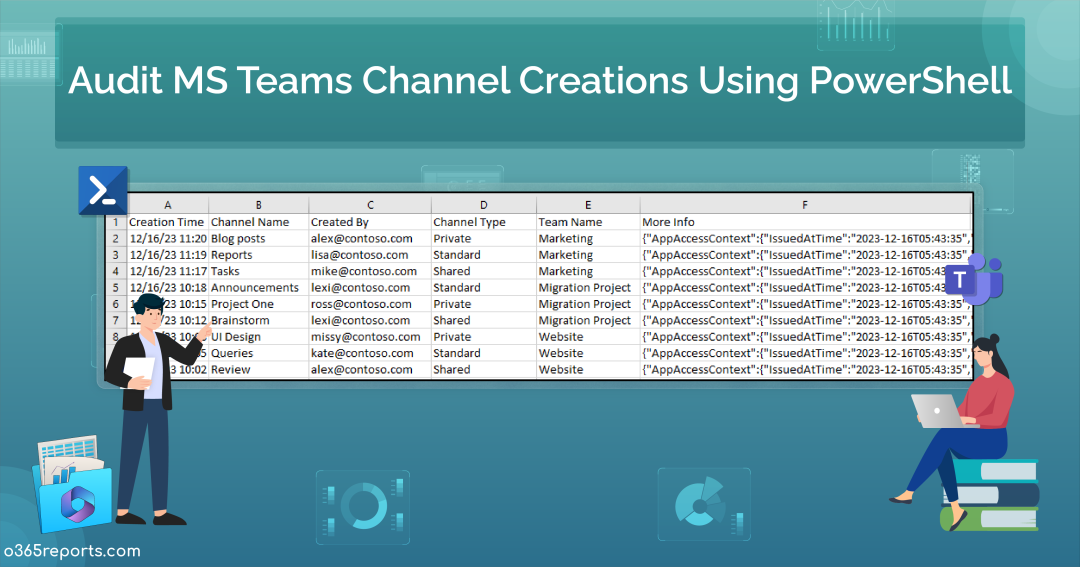Click the "Reports" channel cell

(x=258, y=255)
